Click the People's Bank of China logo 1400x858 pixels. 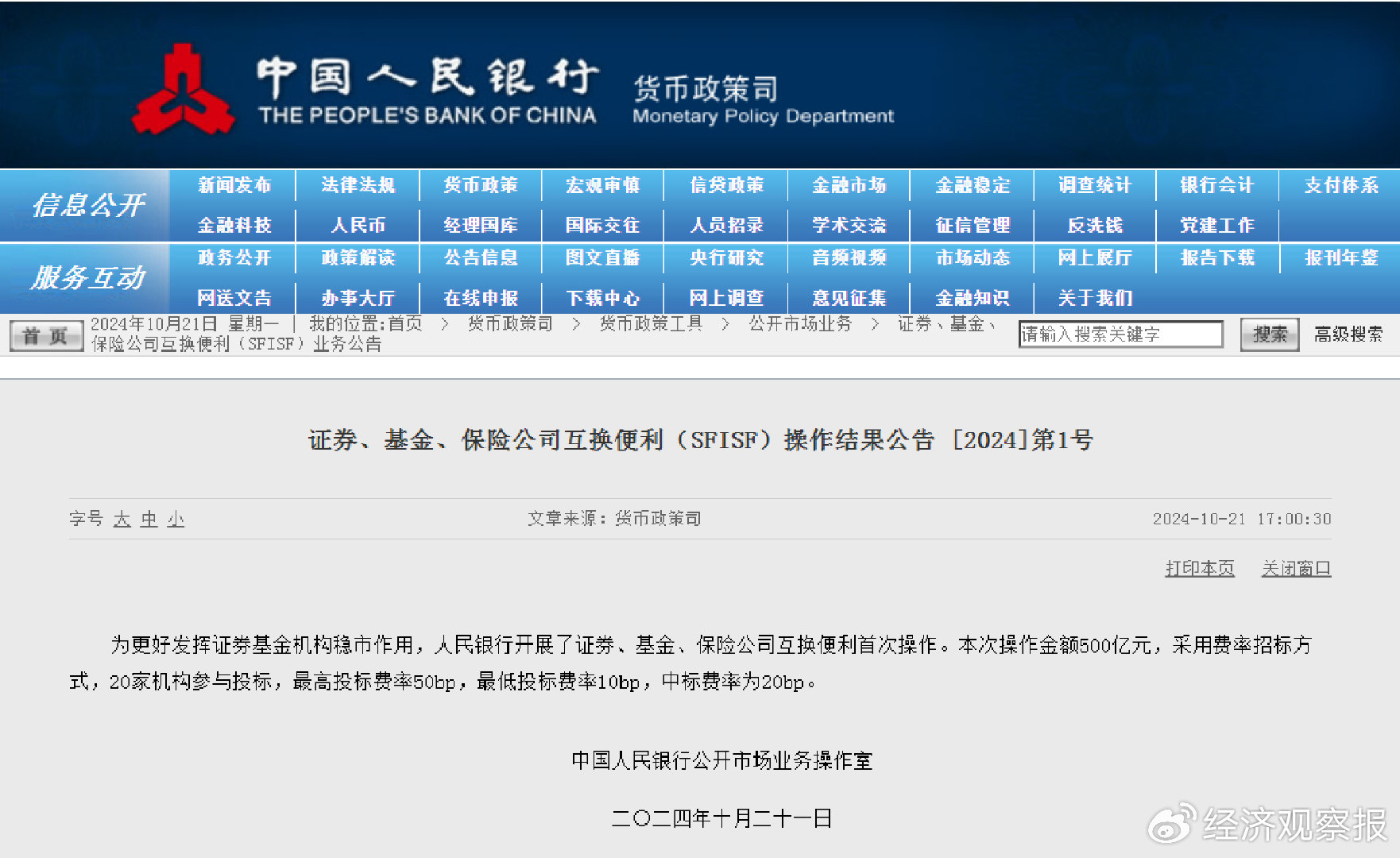(184, 91)
